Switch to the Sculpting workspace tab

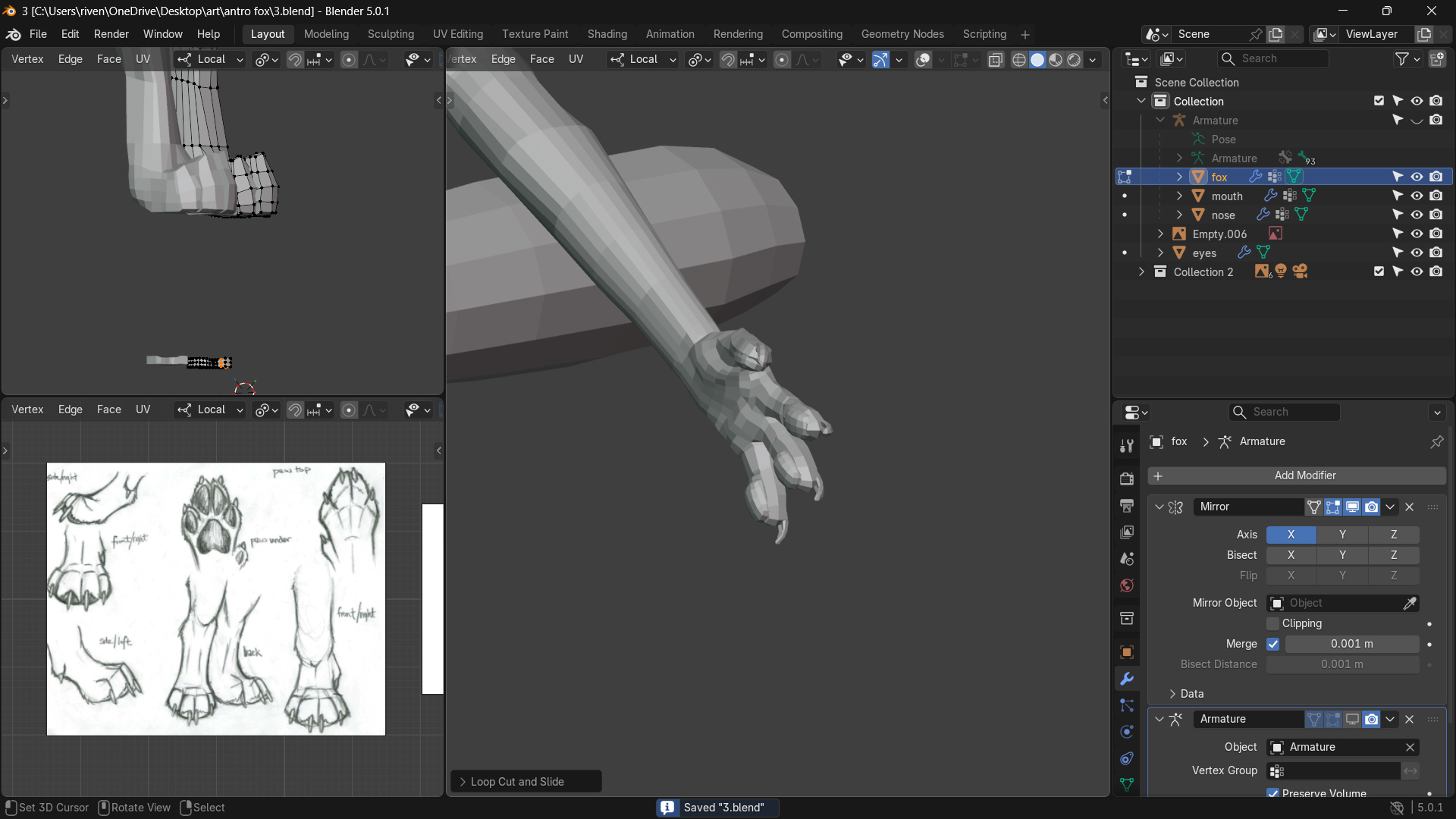tap(391, 34)
